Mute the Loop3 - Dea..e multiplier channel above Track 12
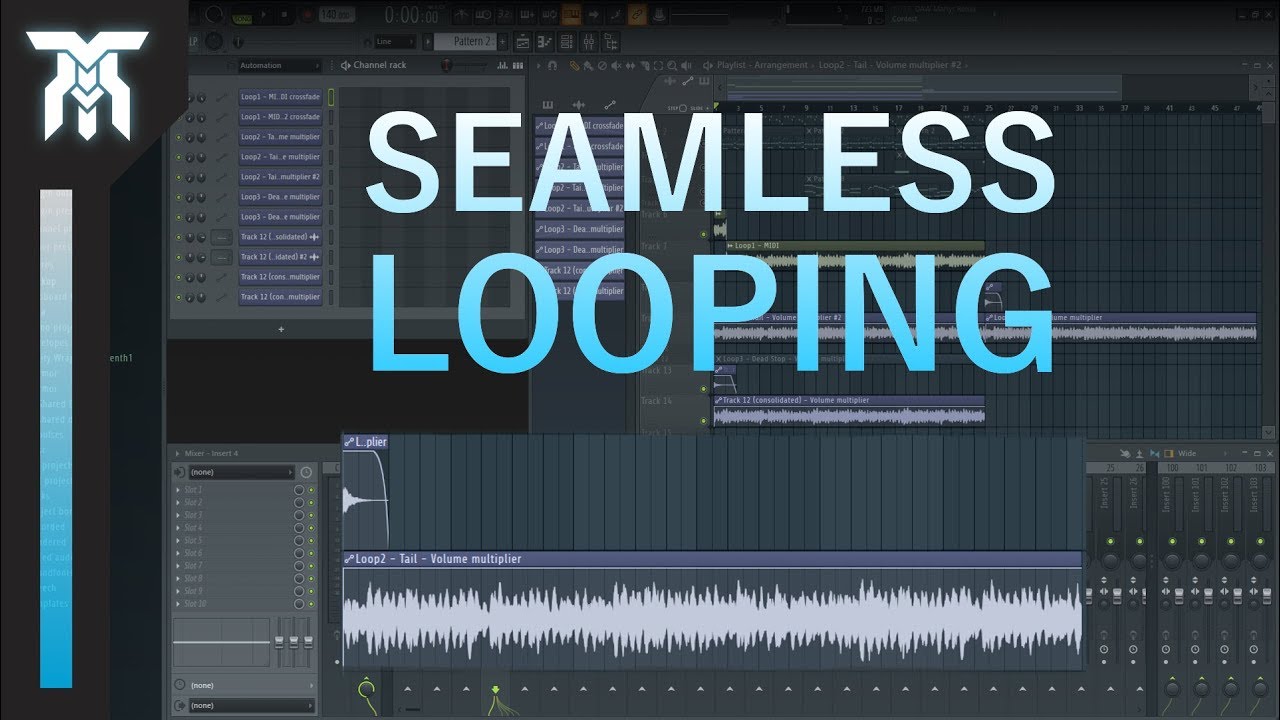1280x720 pixels. [x=179, y=217]
